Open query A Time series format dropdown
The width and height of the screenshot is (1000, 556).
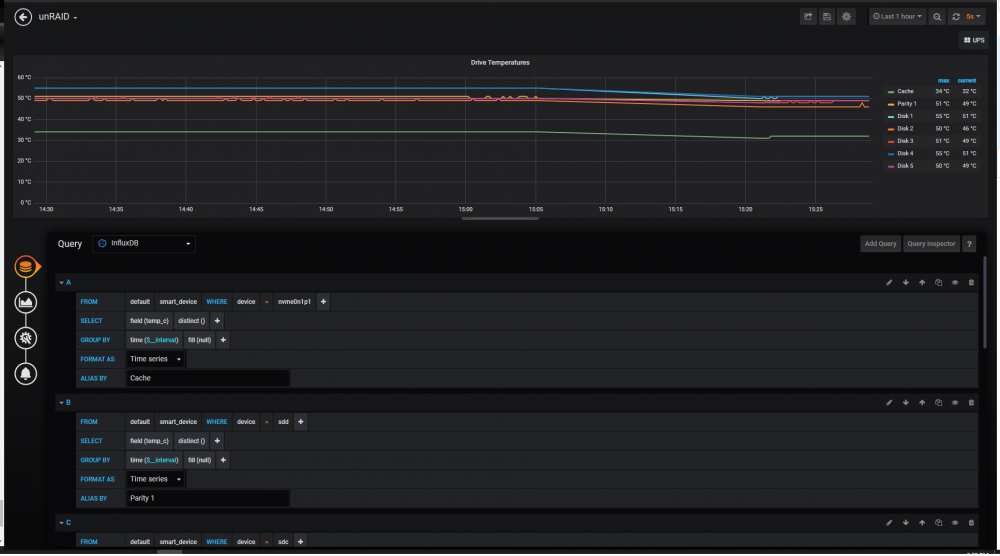click(156, 359)
